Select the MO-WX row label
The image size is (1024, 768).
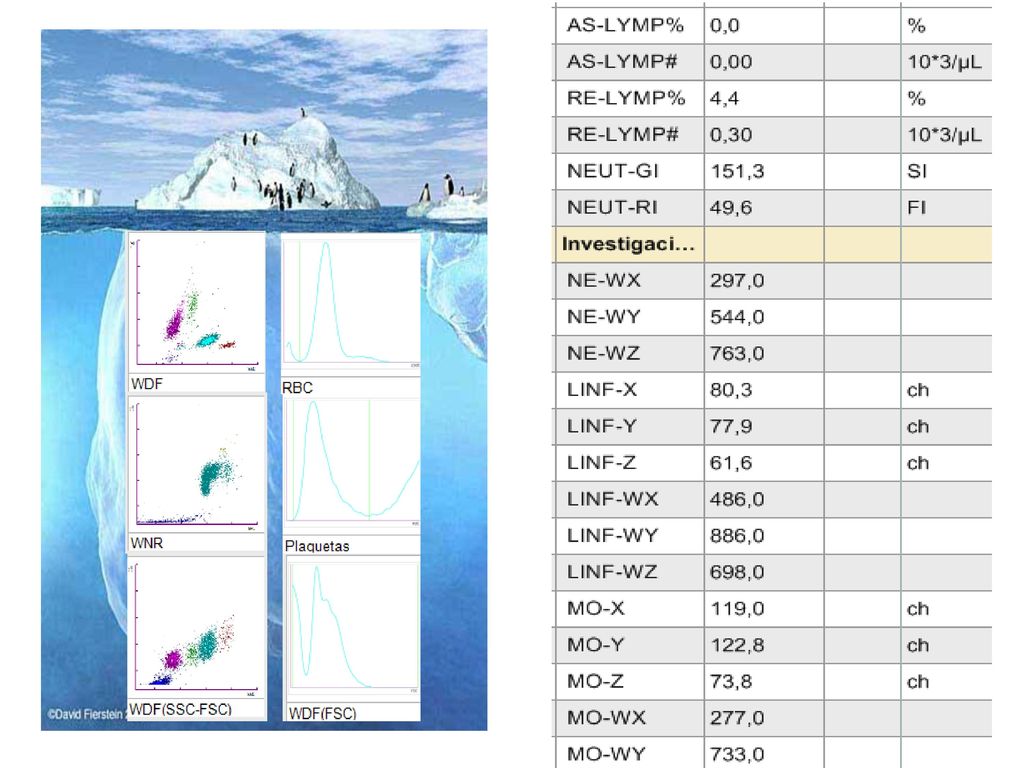[606, 718]
